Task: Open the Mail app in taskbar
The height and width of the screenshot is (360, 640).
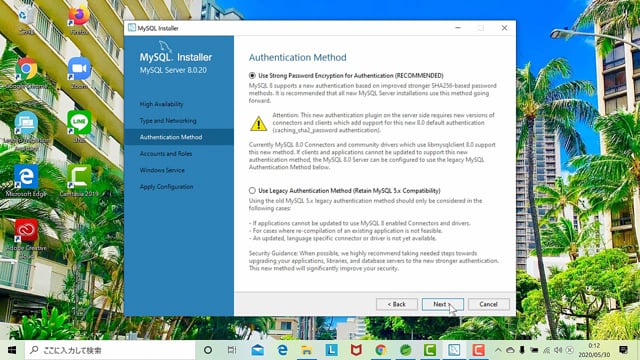Action: [258, 350]
